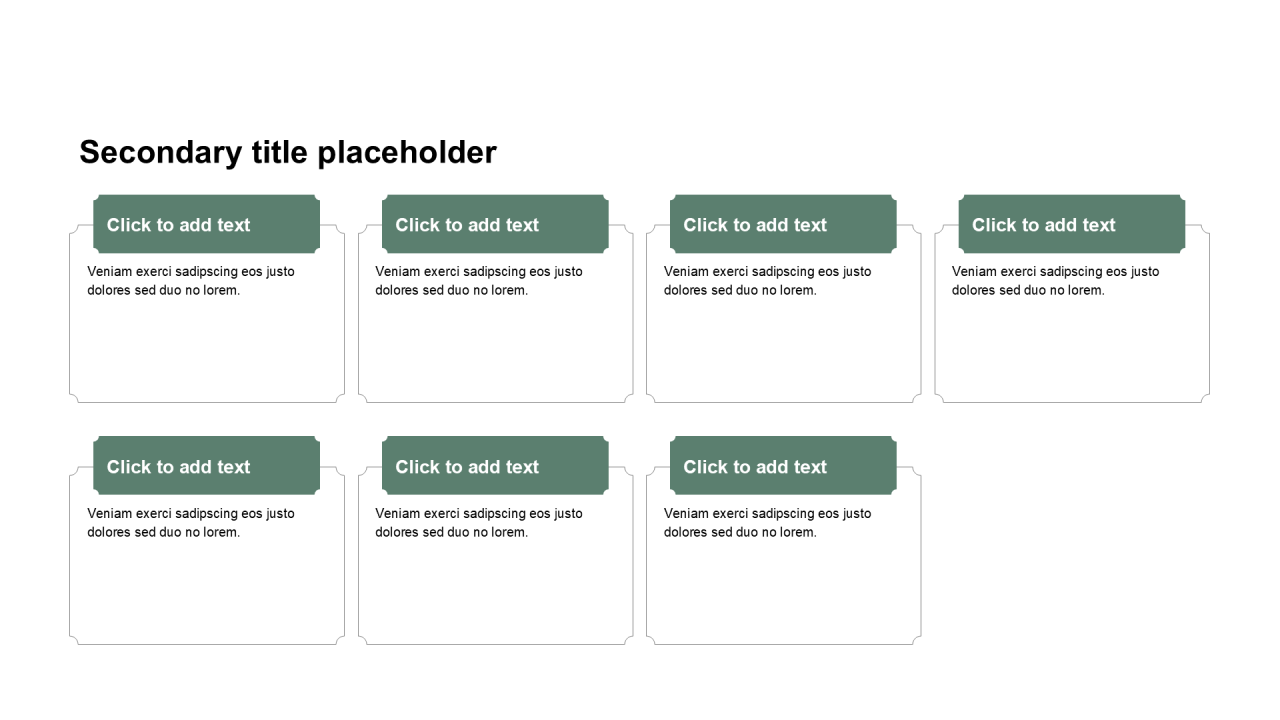
Task: Click the green header of the second bottom-row card
Action: 495,466
